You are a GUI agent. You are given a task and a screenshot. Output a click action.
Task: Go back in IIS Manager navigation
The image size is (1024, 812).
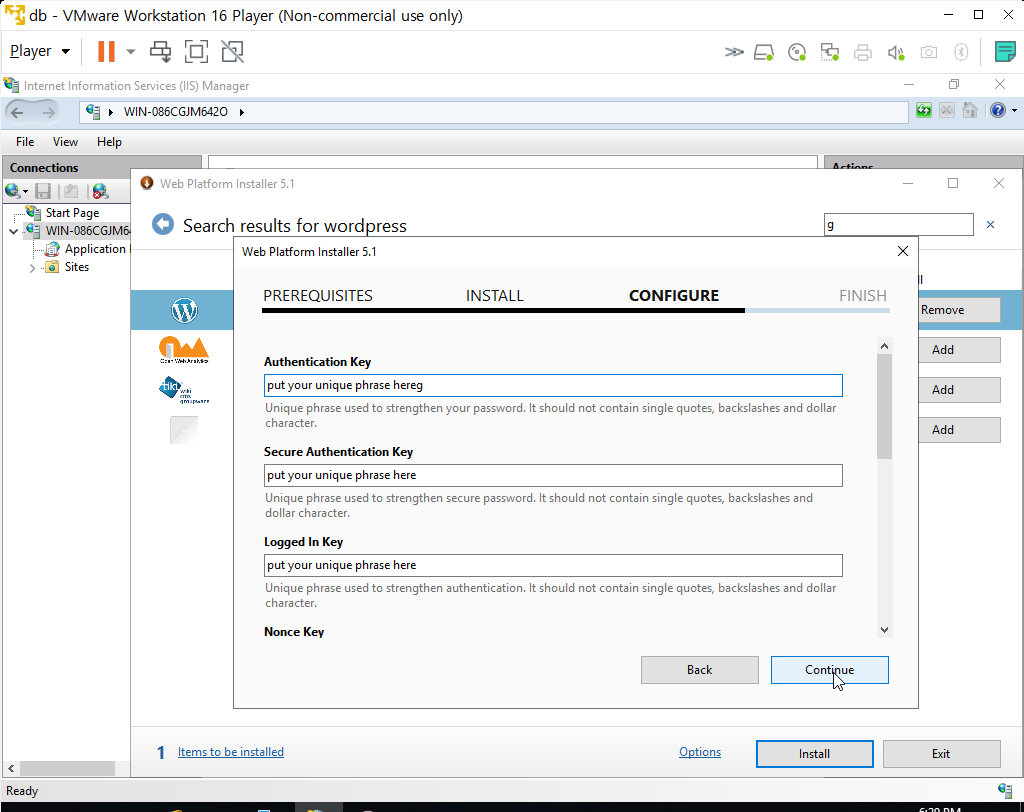[x=18, y=112]
